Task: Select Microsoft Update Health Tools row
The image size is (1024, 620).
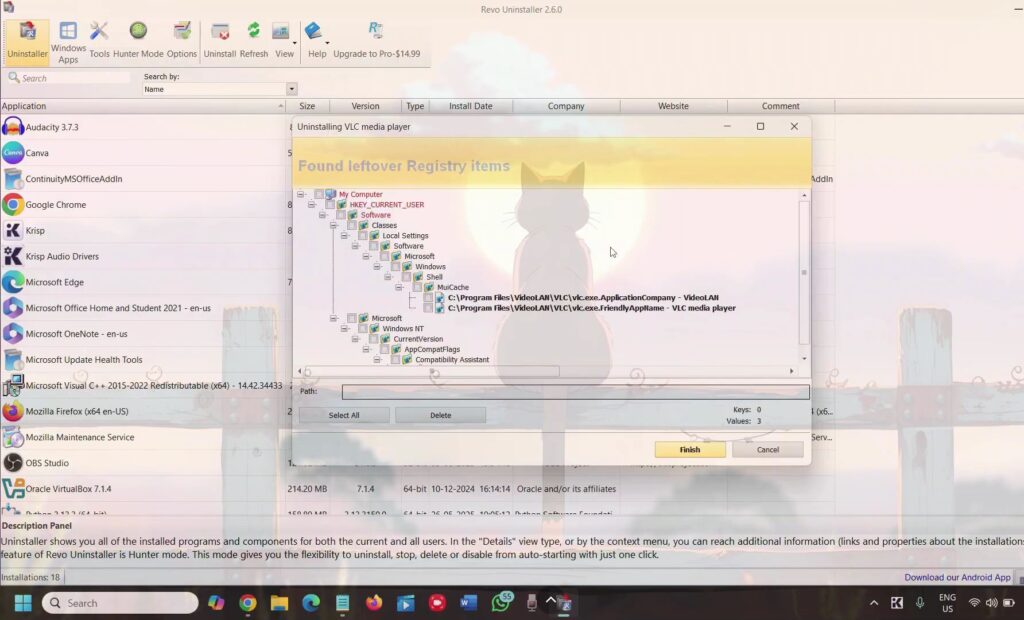Action: (x=143, y=360)
